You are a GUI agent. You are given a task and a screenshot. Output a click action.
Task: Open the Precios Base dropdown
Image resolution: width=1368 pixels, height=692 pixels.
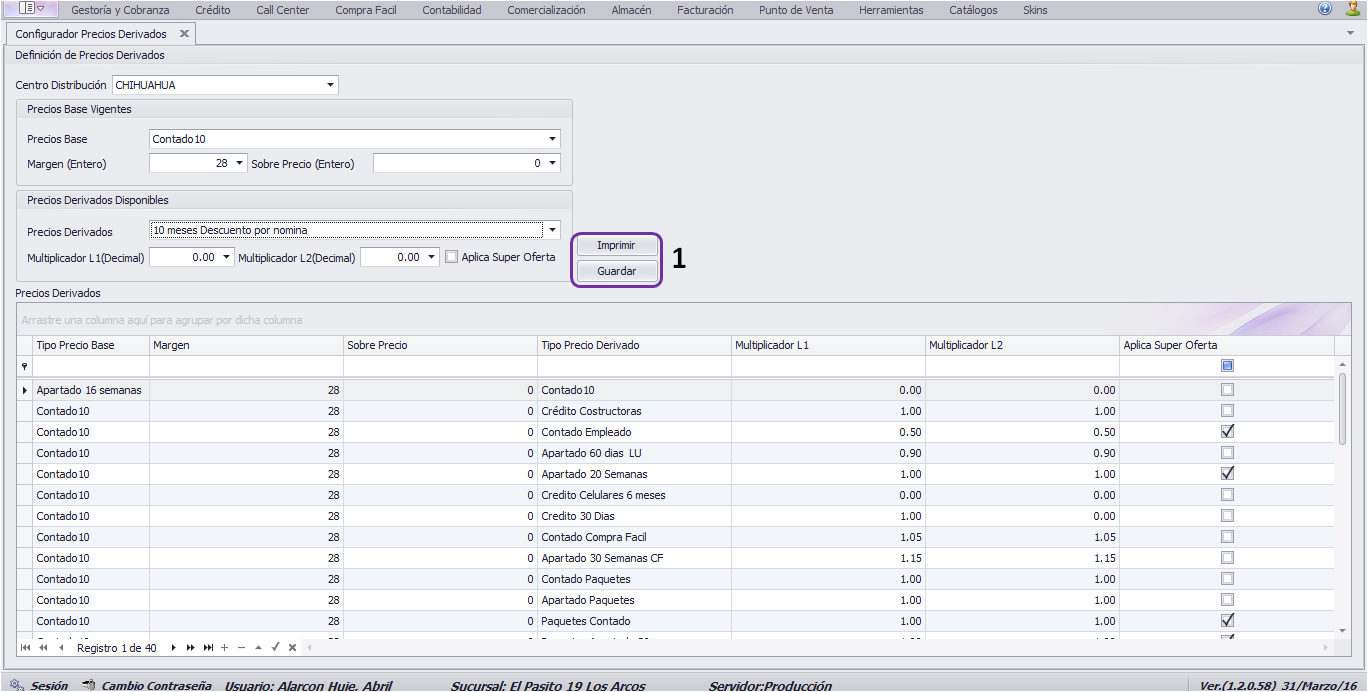552,139
